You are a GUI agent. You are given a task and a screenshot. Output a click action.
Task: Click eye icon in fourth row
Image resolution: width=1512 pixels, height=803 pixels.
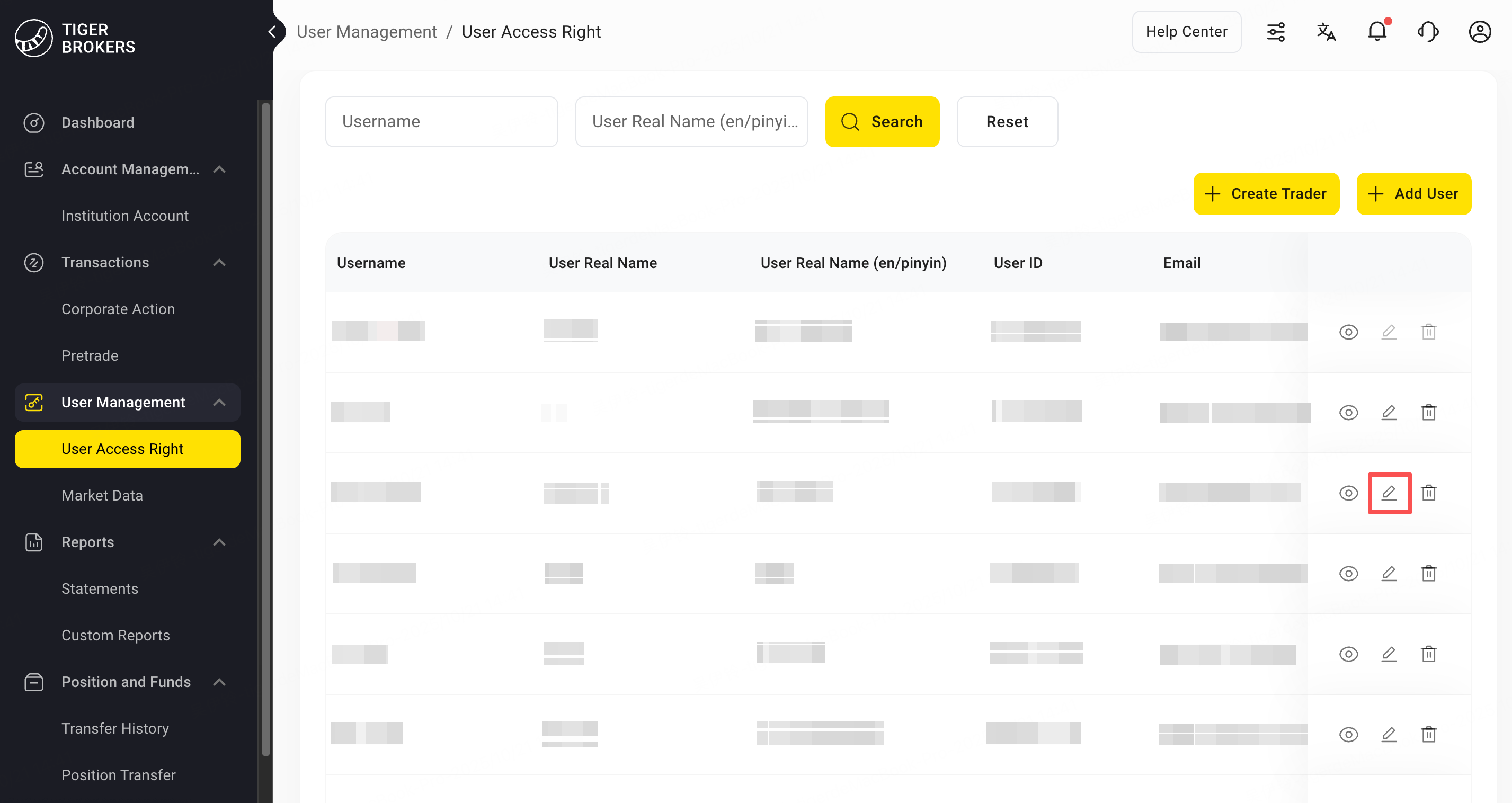click(x=1348, y=574)
